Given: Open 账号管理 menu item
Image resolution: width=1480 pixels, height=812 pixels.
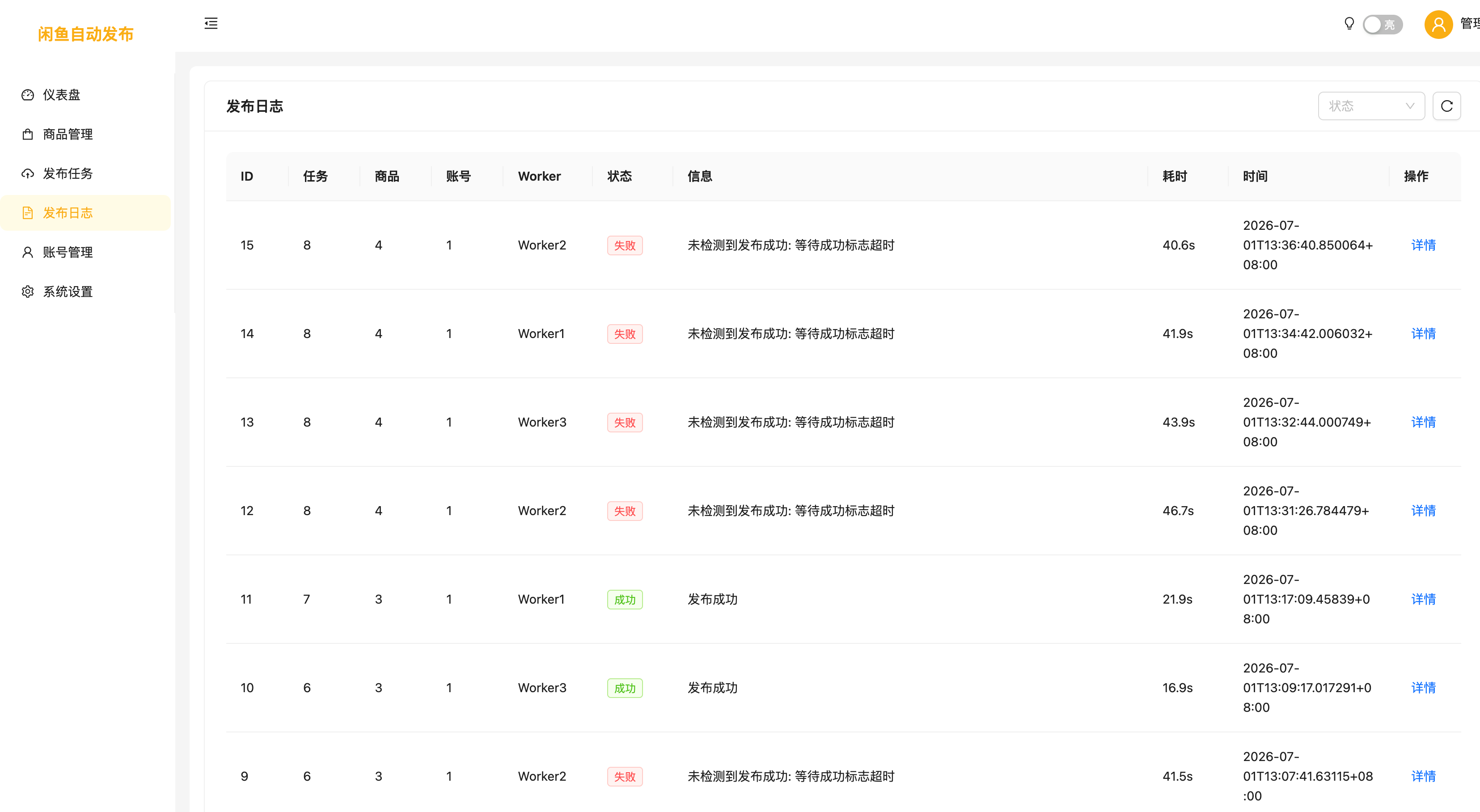Looking at the screenshot, I should (86, 252).
